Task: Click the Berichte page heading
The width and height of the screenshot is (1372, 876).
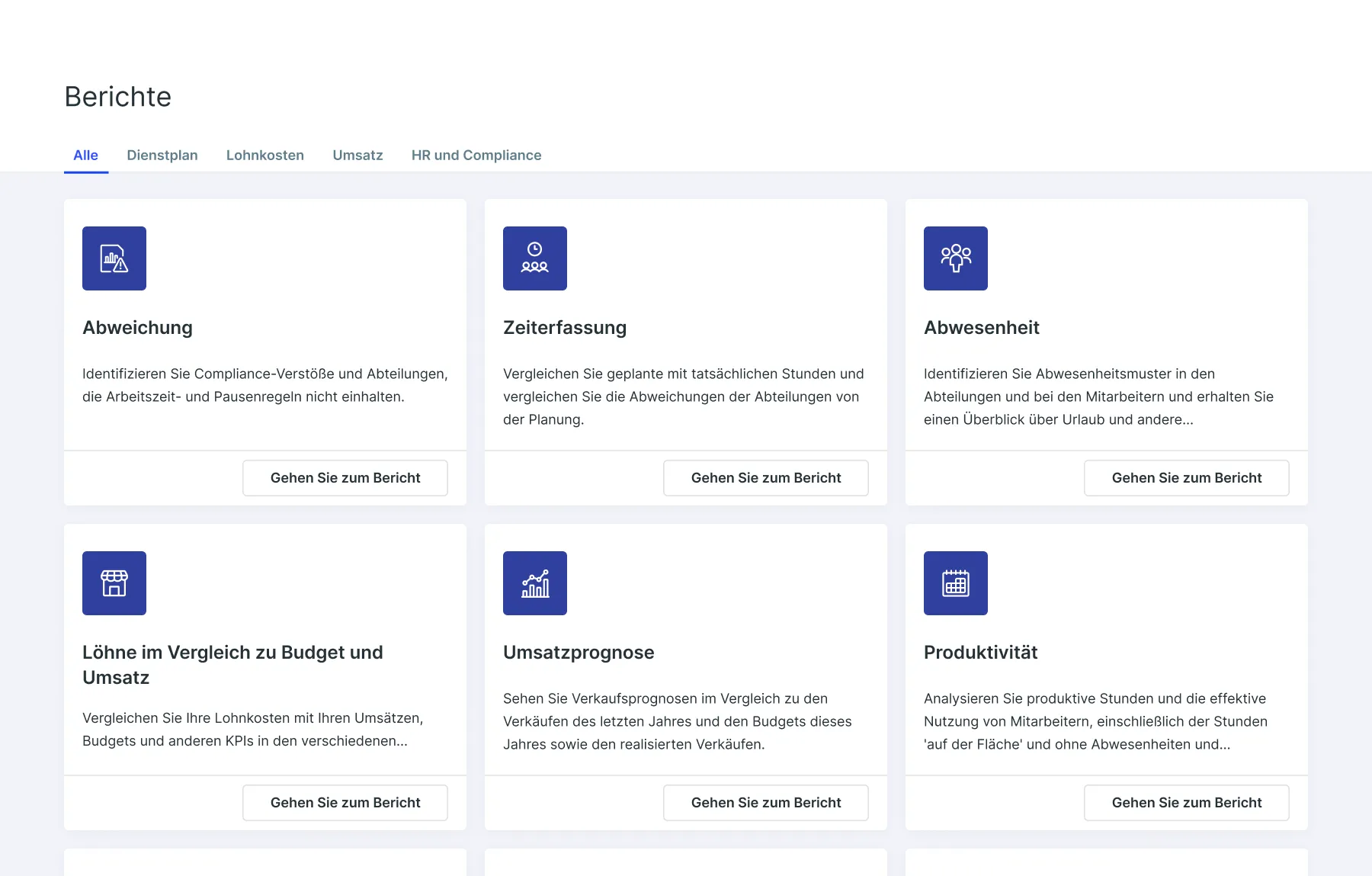Action: (x=118, y=97)
